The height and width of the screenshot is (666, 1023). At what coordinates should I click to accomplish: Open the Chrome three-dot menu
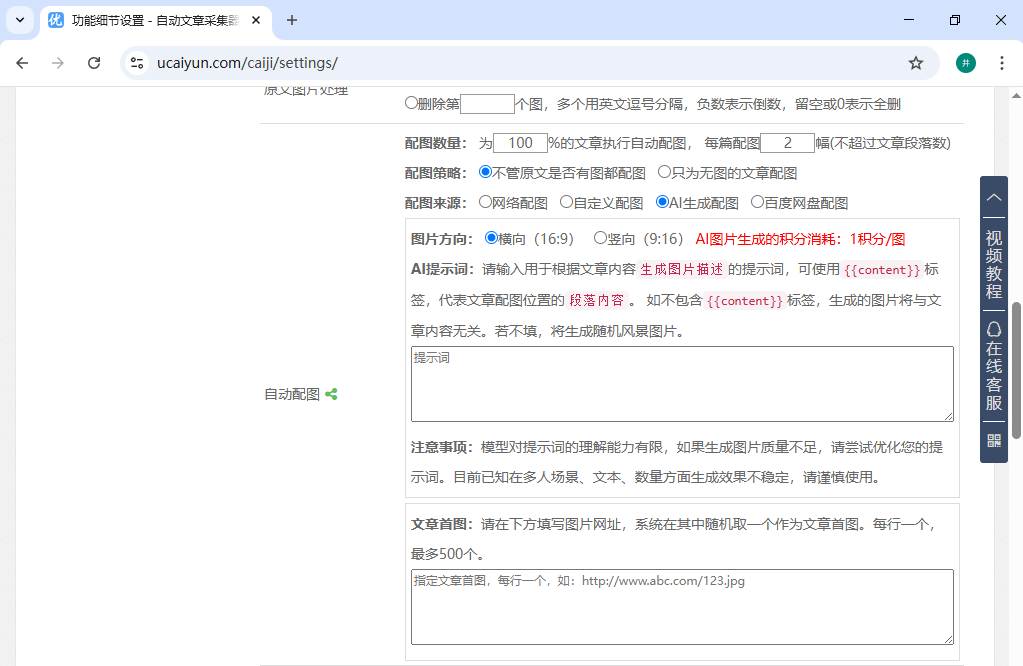click(1002, 62)
